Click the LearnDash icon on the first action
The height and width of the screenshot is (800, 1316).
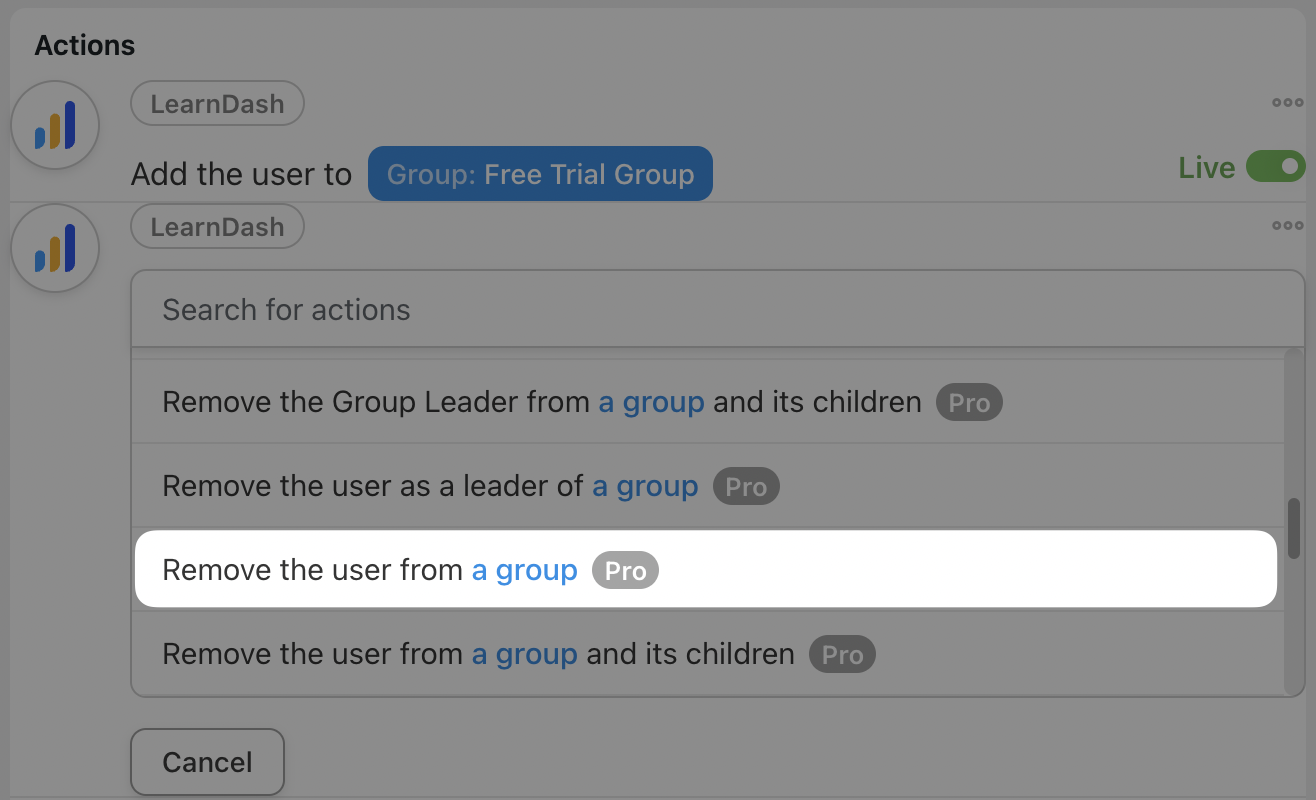point(55,125)
